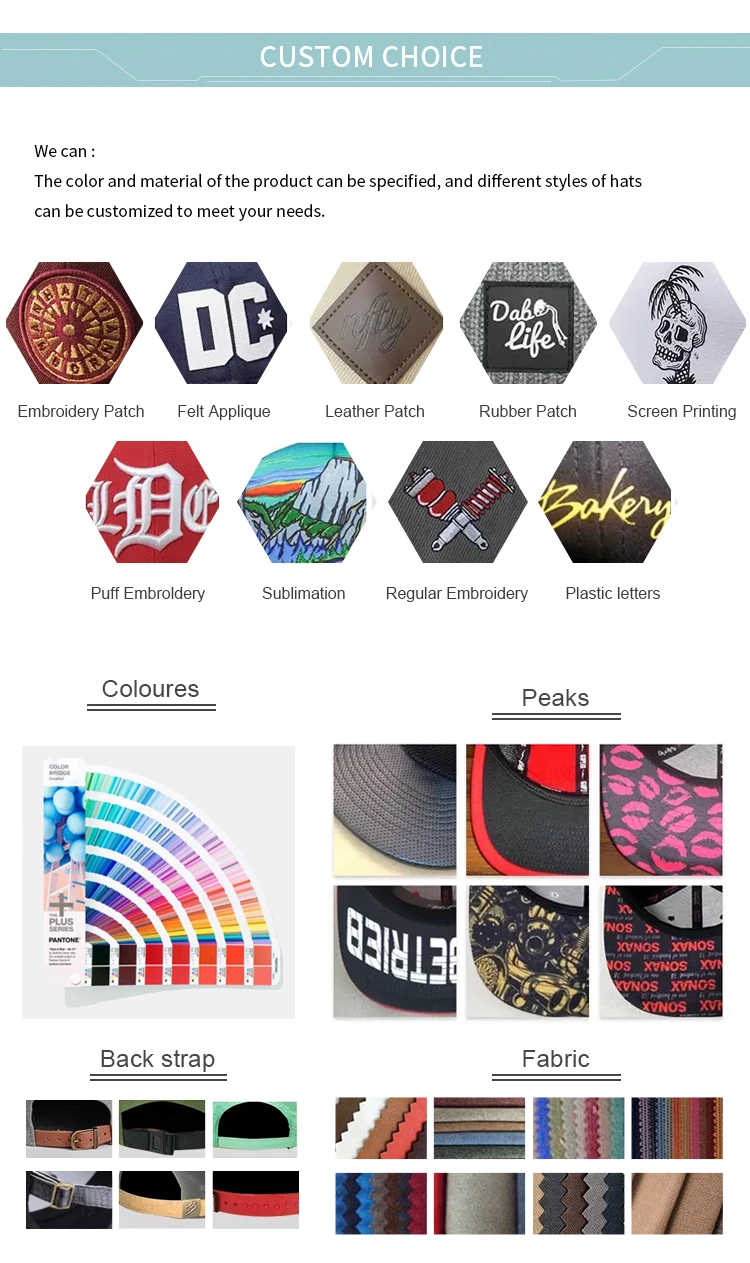Select the Screen Printing skull hexagon
750x1263 pixels.
coord(678,323)
